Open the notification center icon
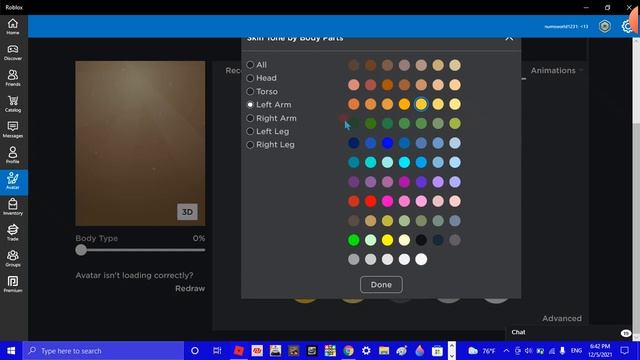The width and height of the screenshot is (640, 360). pyautogui.click(x=624, y=351)
